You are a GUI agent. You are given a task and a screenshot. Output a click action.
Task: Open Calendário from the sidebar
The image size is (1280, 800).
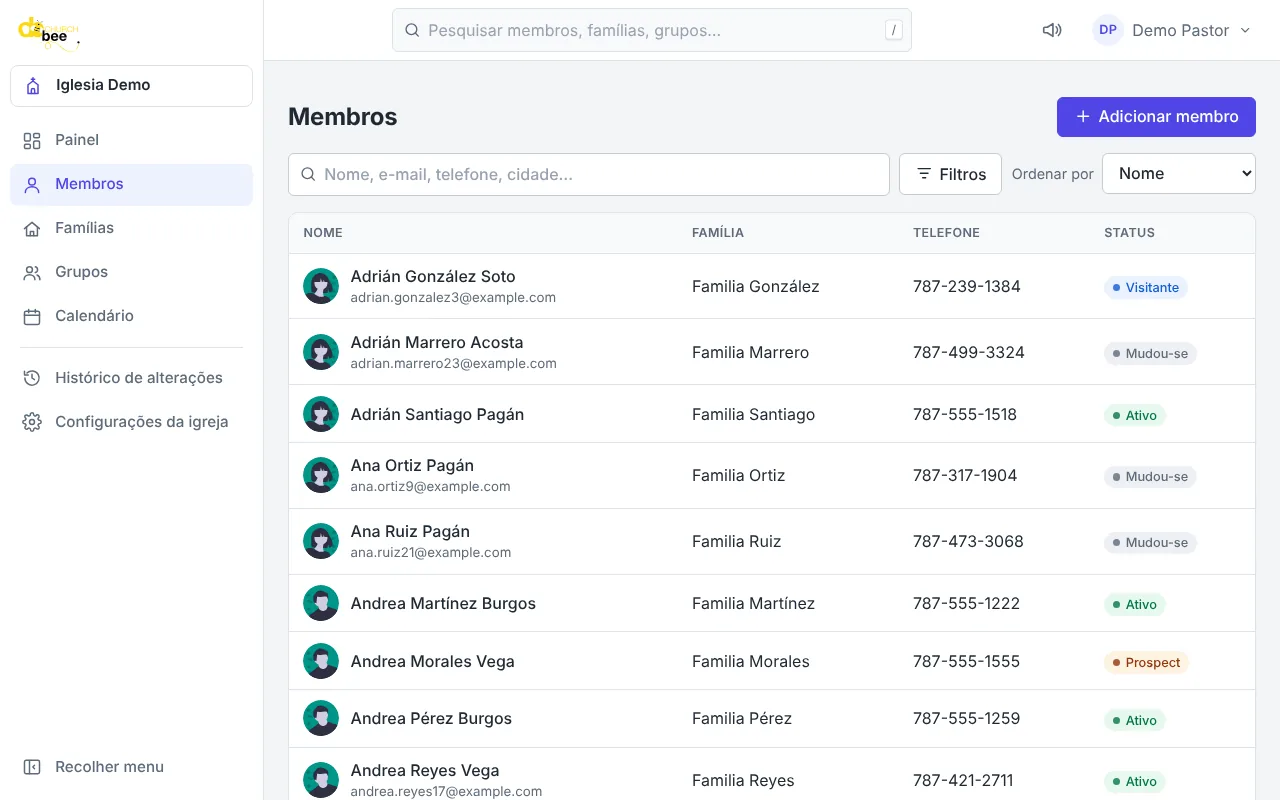tap(131, 316)
